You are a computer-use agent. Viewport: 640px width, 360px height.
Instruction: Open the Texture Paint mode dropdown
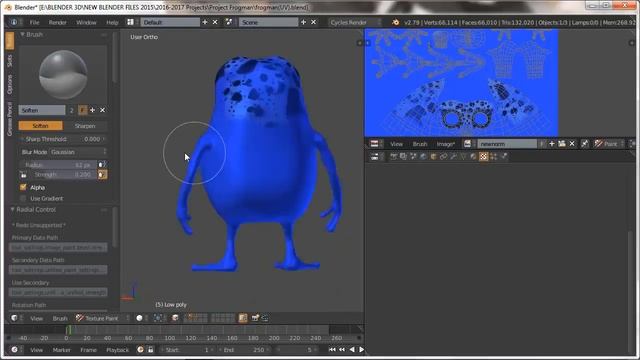[x=102, y=318]
